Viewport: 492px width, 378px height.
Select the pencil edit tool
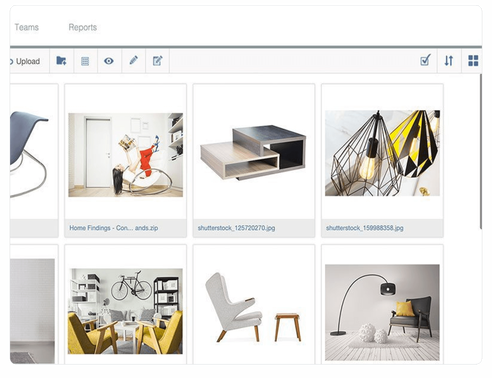coord(133,61)
